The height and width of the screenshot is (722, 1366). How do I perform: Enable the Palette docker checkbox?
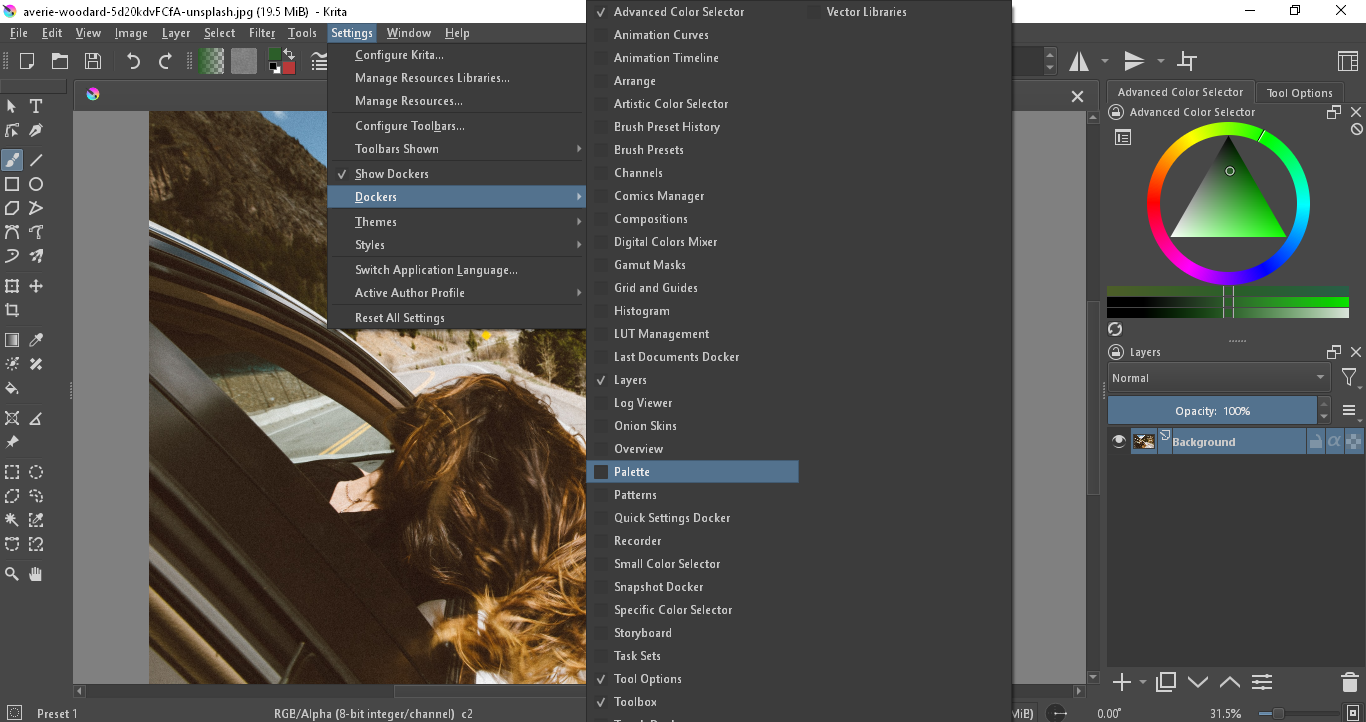click(x=601, y=472)
